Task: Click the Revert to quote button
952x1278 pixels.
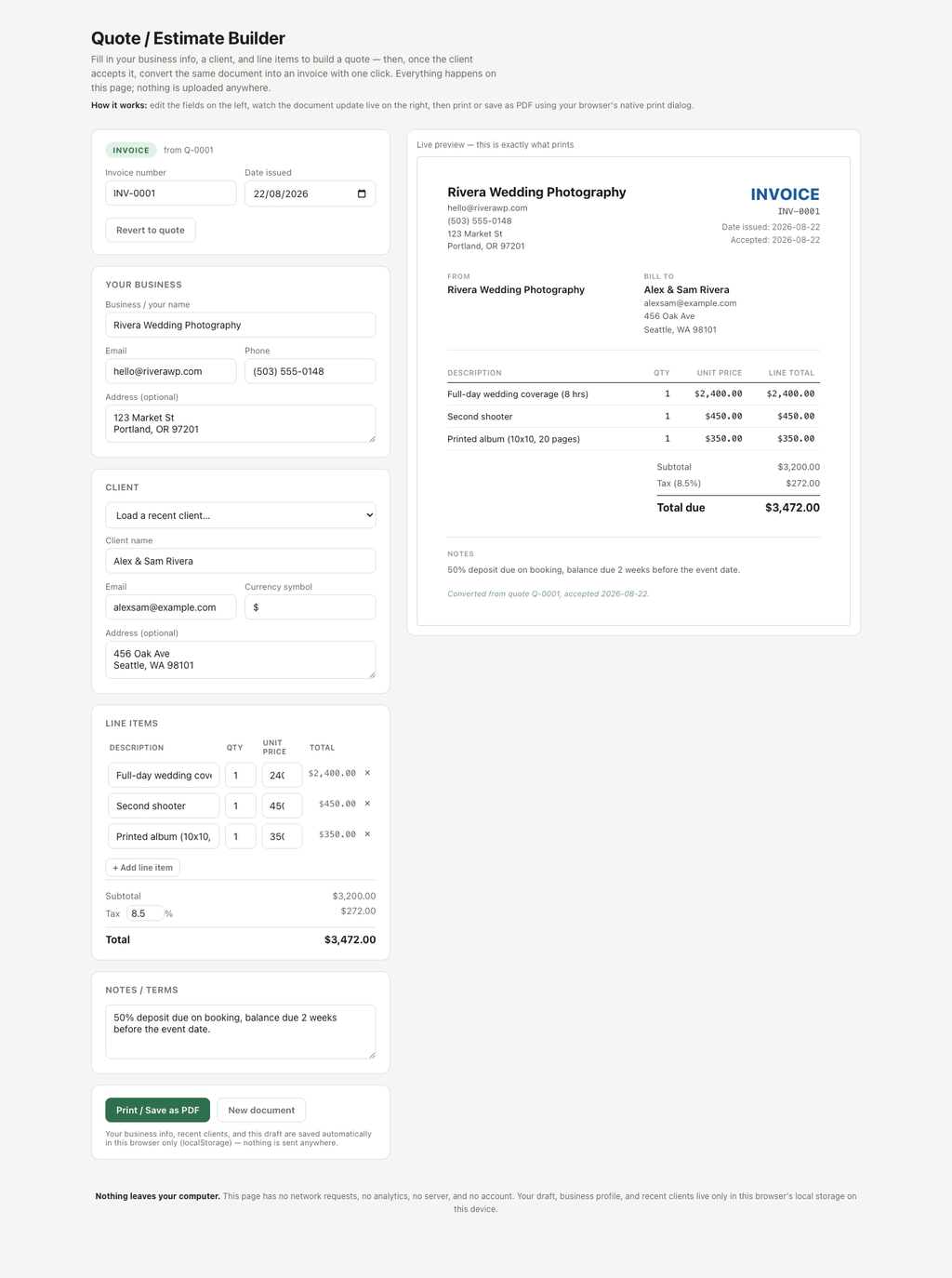Action: (151, 230)
